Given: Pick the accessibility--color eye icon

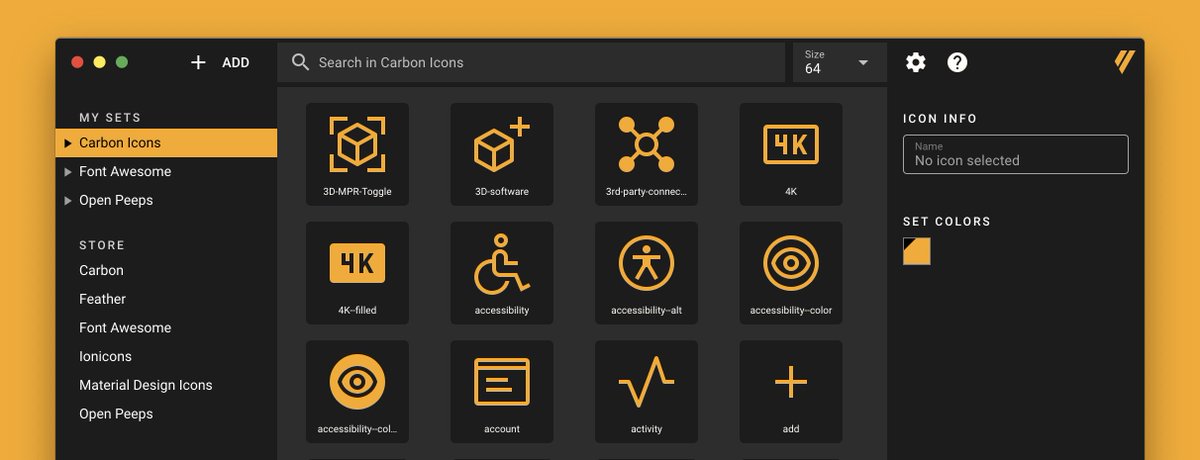Looking at the screenshot, I should [x=790, y=273].
